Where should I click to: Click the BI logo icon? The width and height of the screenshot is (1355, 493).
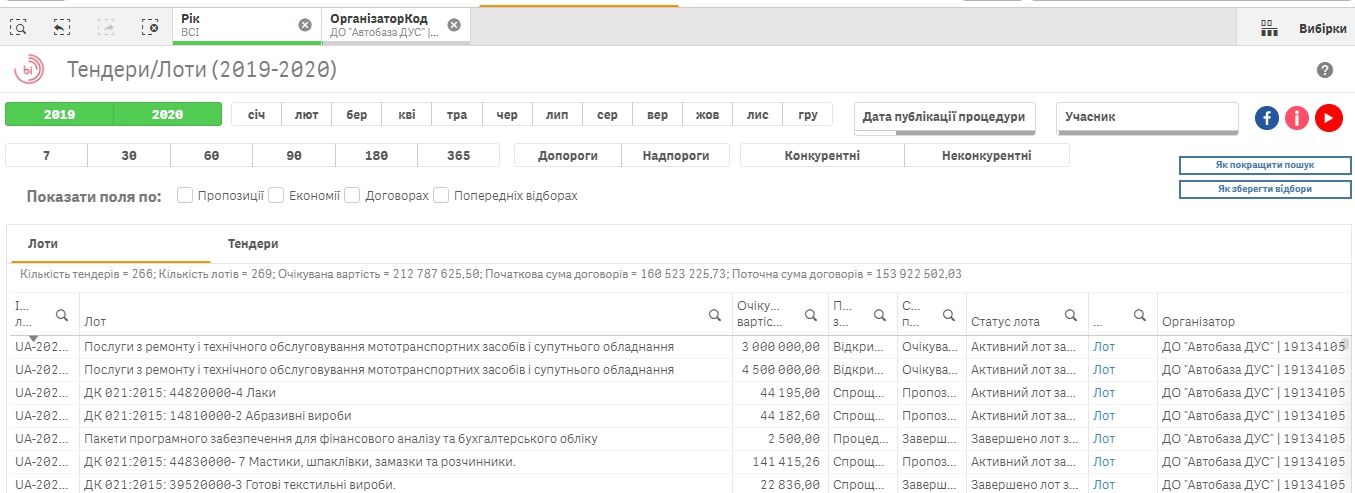tap(29, 70)
